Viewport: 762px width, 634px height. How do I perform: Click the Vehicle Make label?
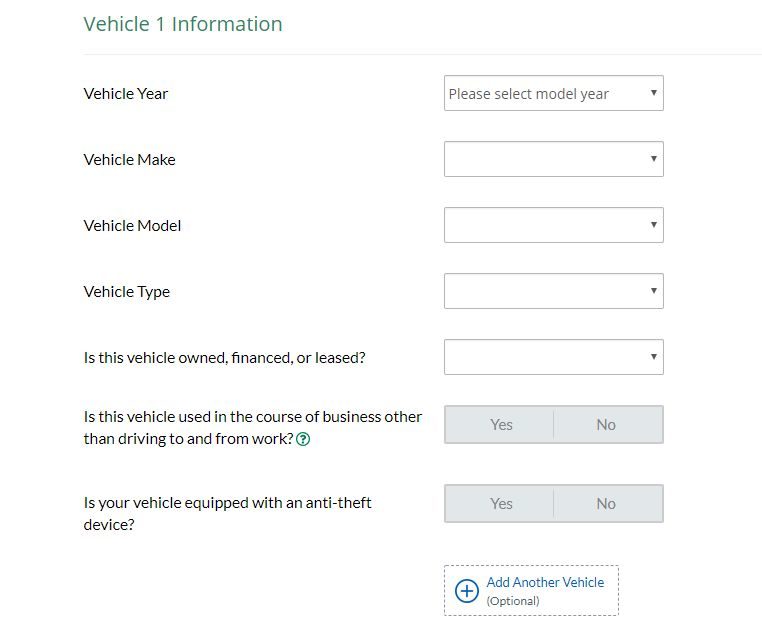click(x=129, y=159)
